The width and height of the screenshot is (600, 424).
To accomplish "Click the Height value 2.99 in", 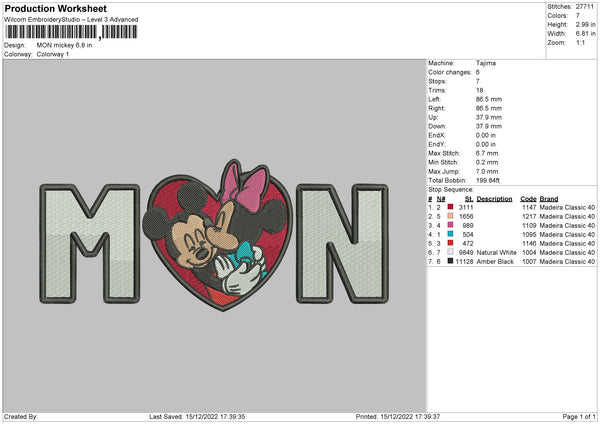I will [x=585, y=24].
